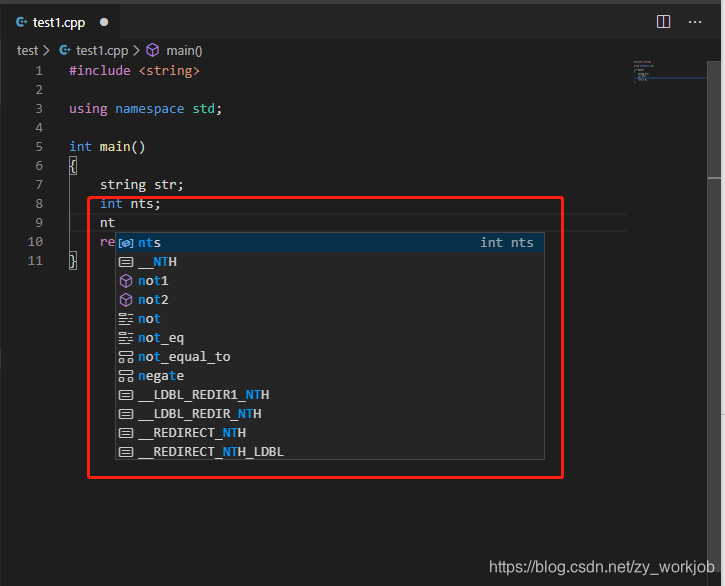Click line number 11 in gutter

pos(35,260)
